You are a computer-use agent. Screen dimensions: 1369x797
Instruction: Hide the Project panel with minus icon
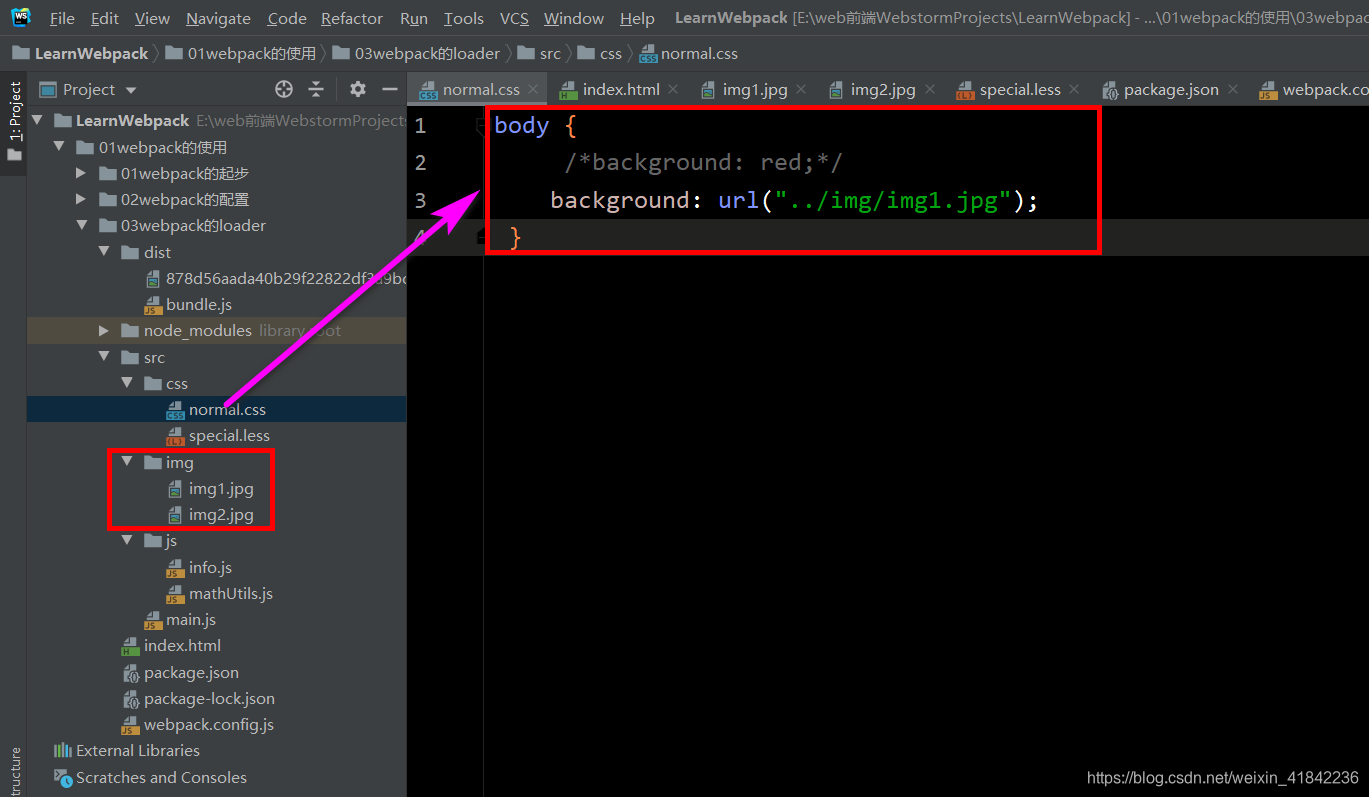pos(389,89)
